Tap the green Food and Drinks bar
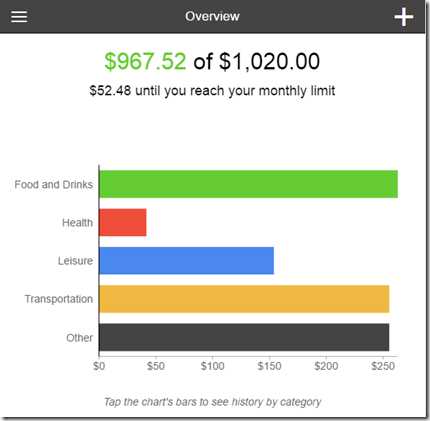The height and width of the screenshot is (421, 430). [x=248, y=184]
